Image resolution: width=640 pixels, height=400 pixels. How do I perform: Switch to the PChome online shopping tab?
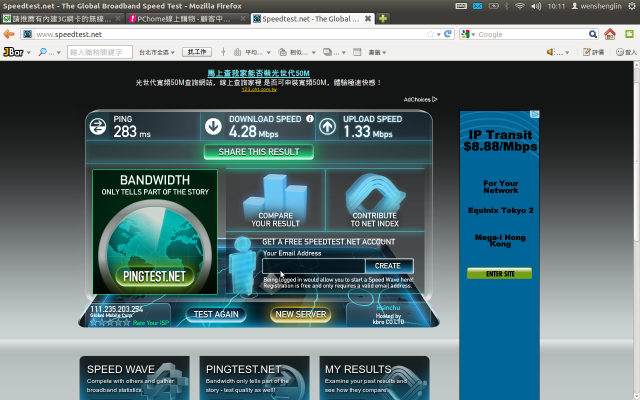pyautogui.click(x=187, y=19)
